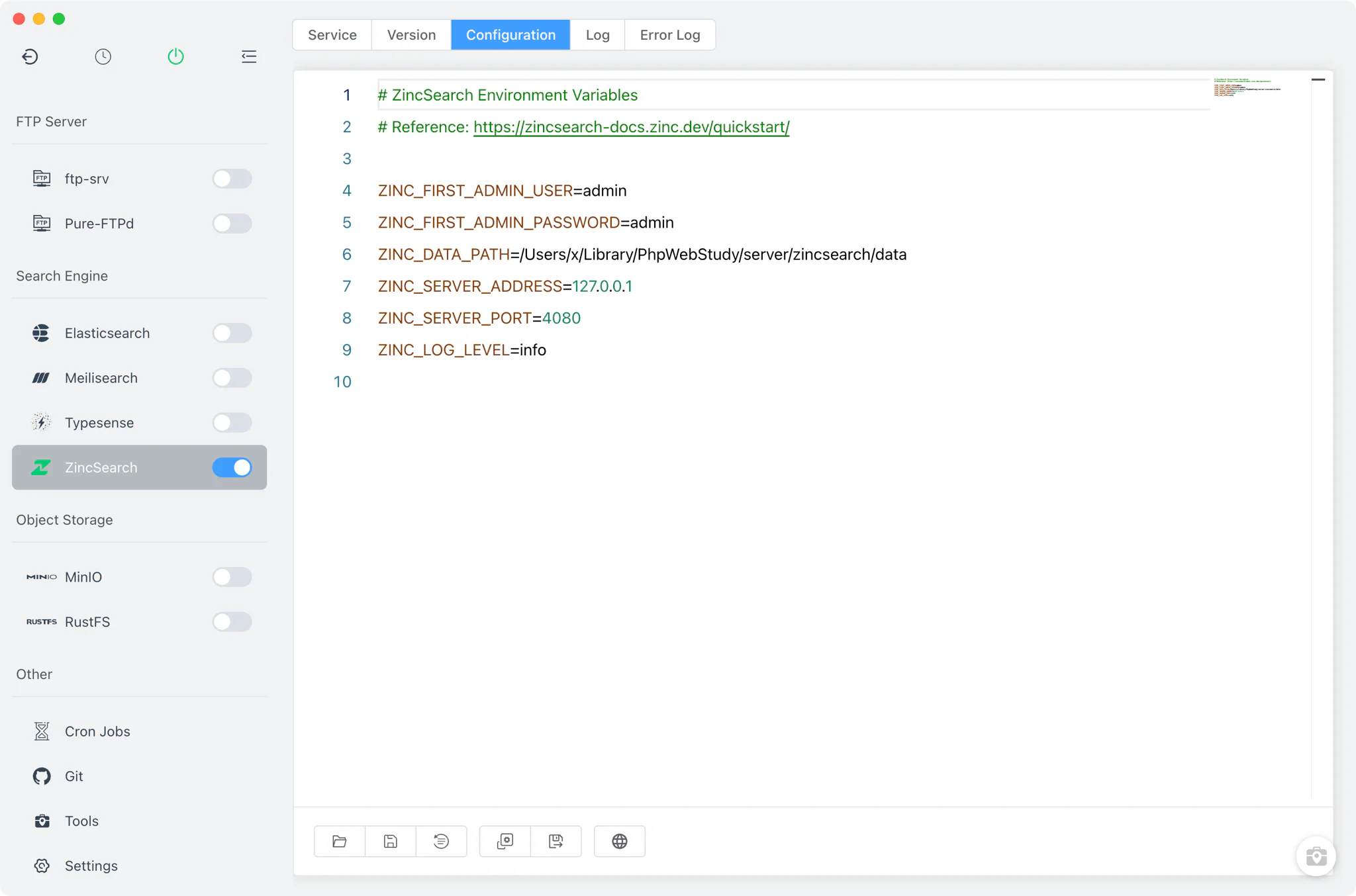The image size is (1356, 896).
Task: Click the MinIO logo icon
Action: pyautogui.click(x=42, y=577)
